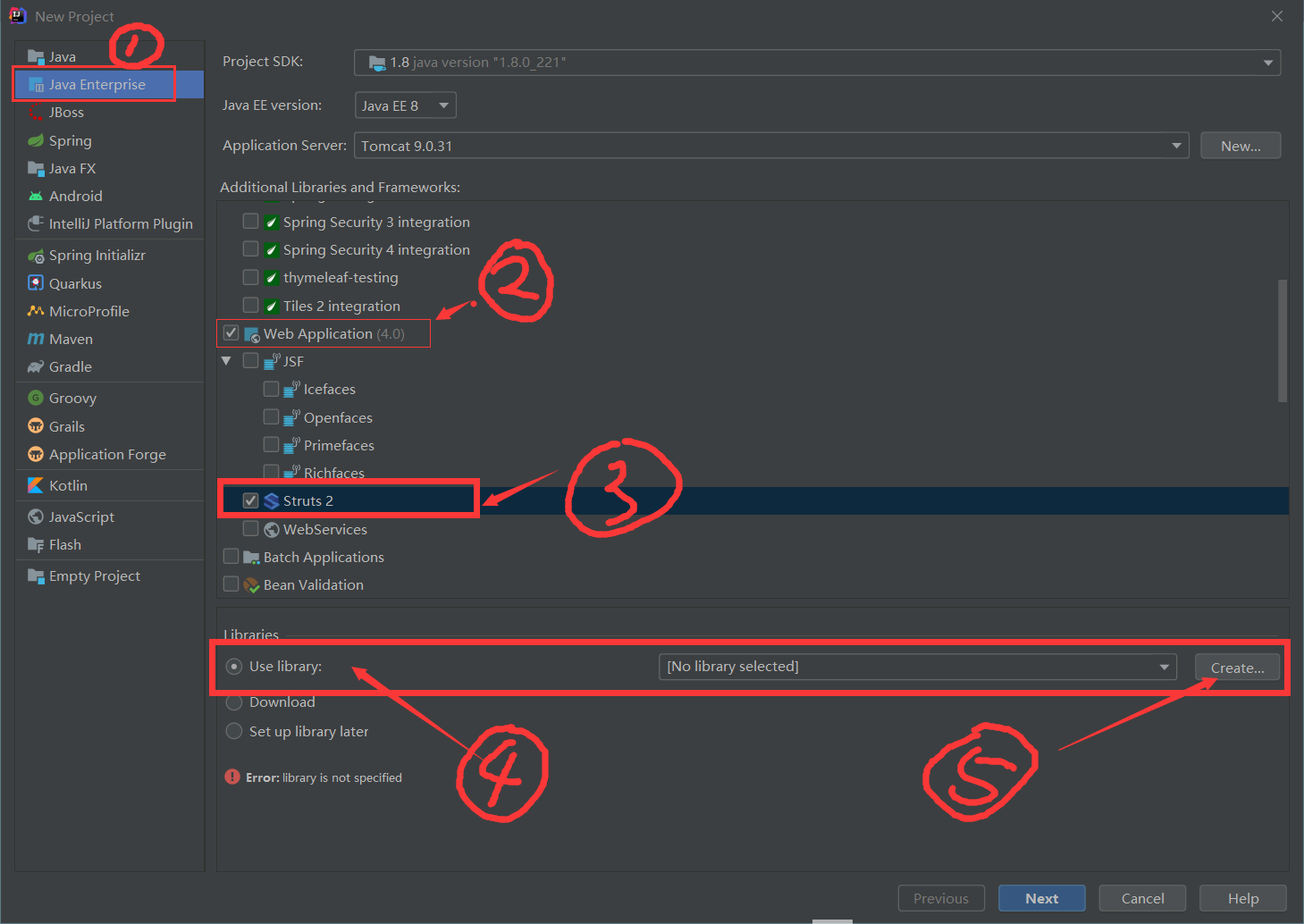Select Spring in project type list
The image size is (1304, 924).
point(109,140)
